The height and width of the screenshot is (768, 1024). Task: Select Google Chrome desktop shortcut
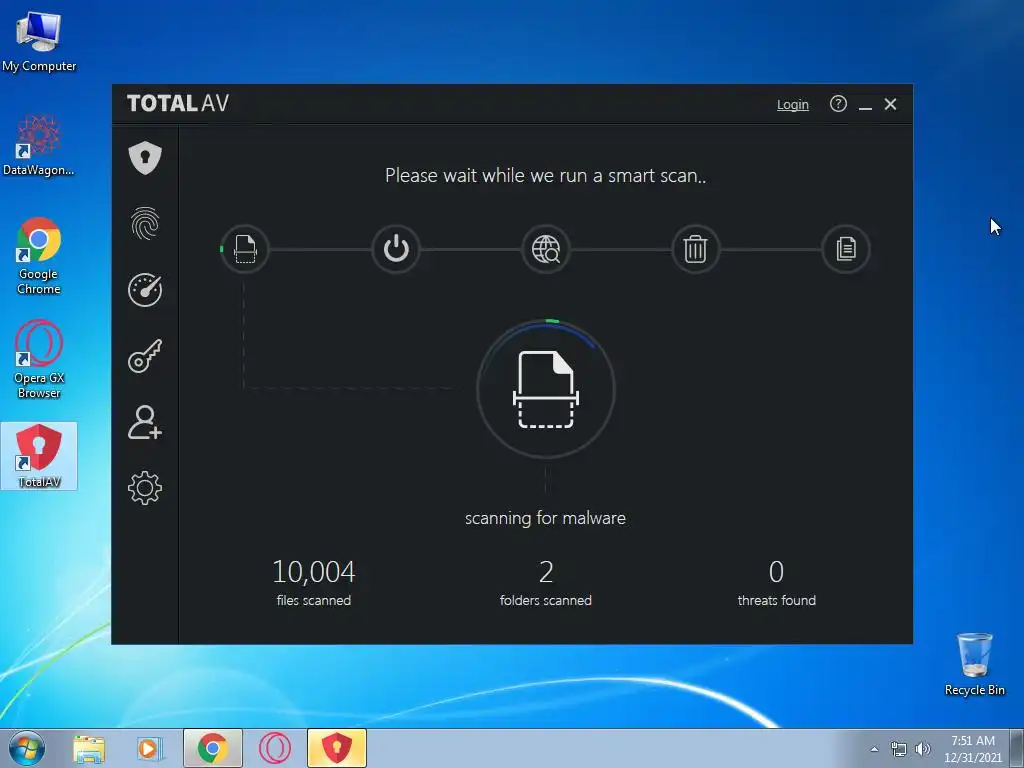pyautogui.click(x=39, y=255)
